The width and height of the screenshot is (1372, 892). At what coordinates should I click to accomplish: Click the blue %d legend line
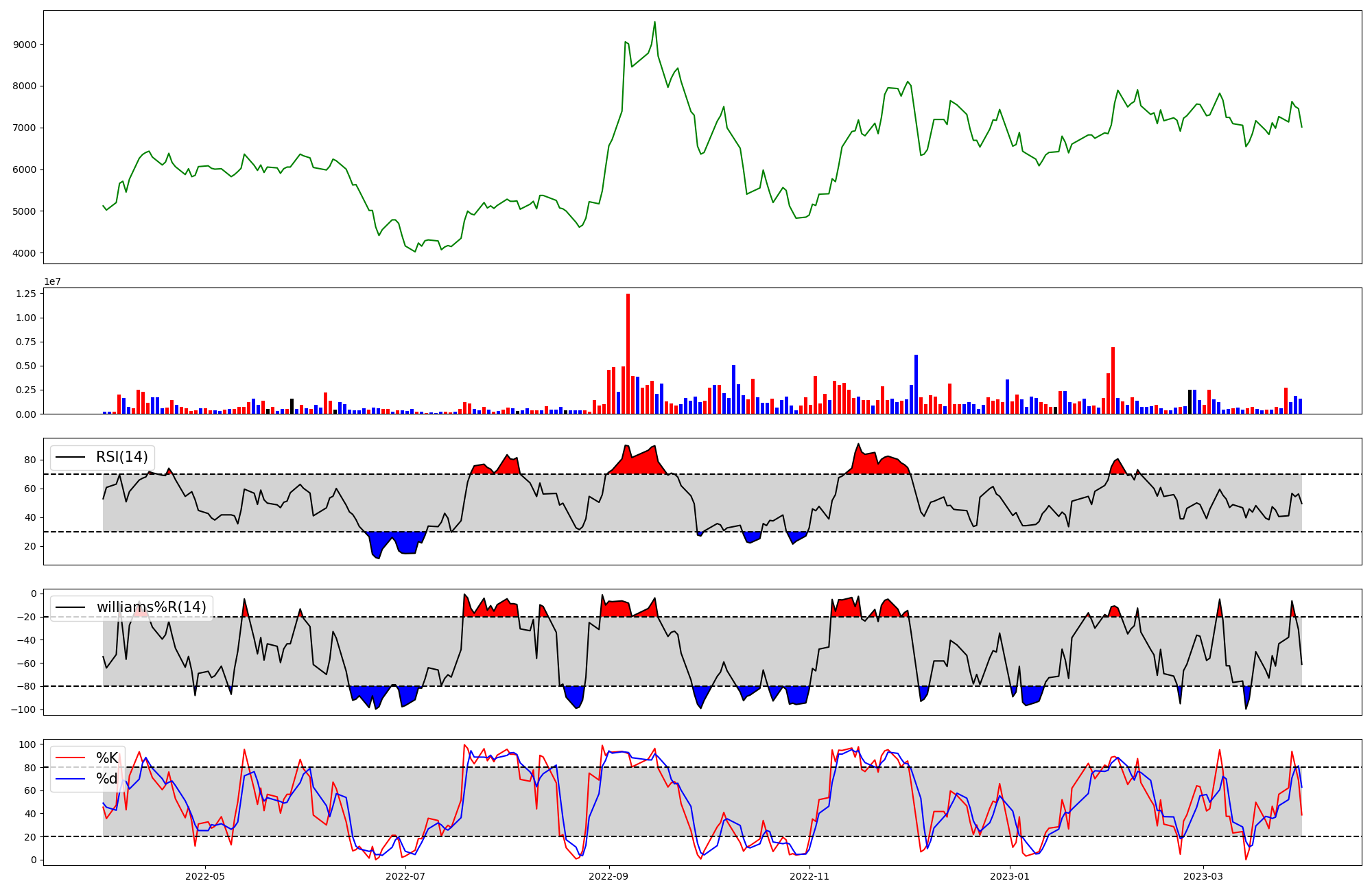(70, 779)
